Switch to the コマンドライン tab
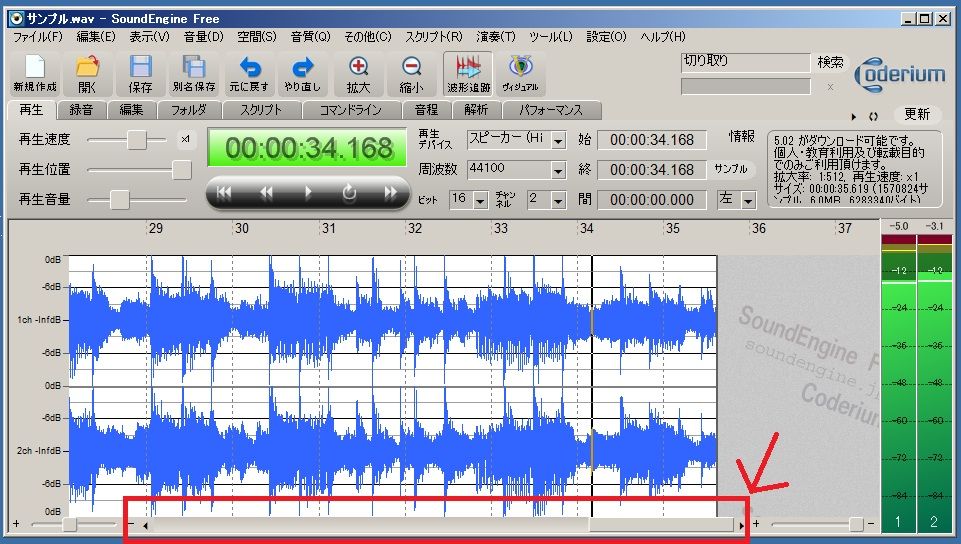 tap(351, 110)
